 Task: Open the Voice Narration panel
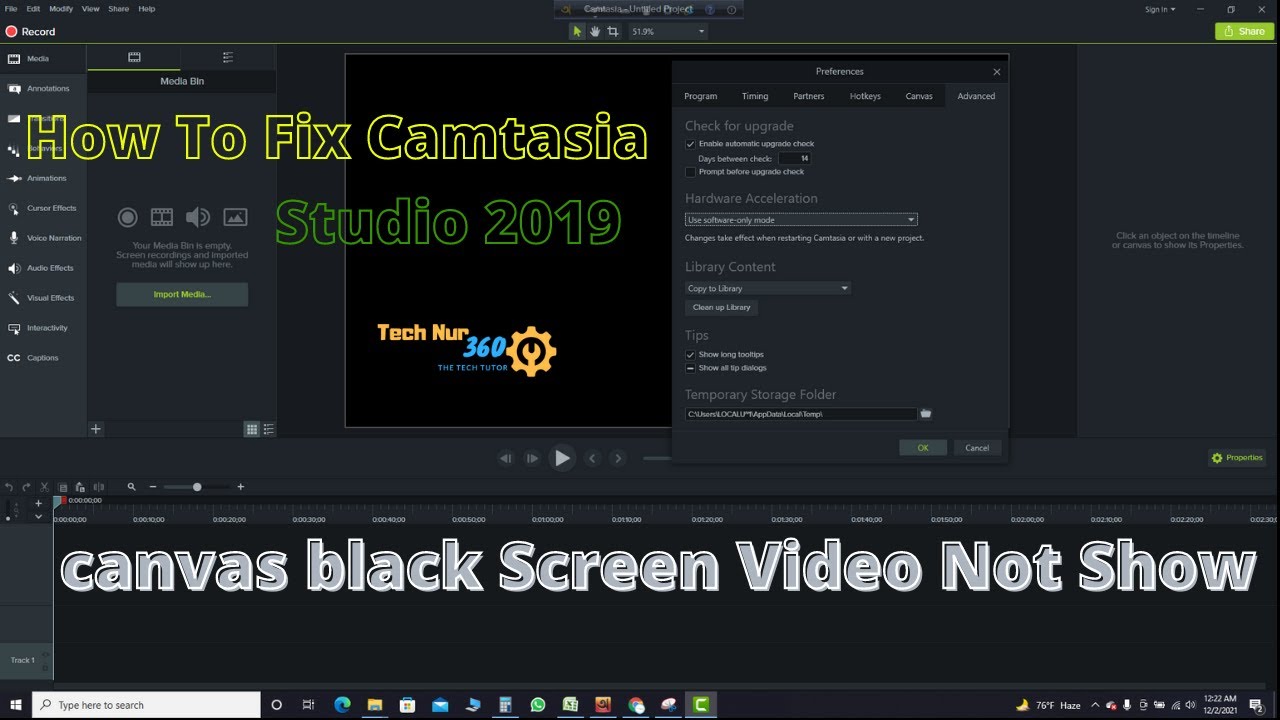pyautogui.click(x=43, y=238)
